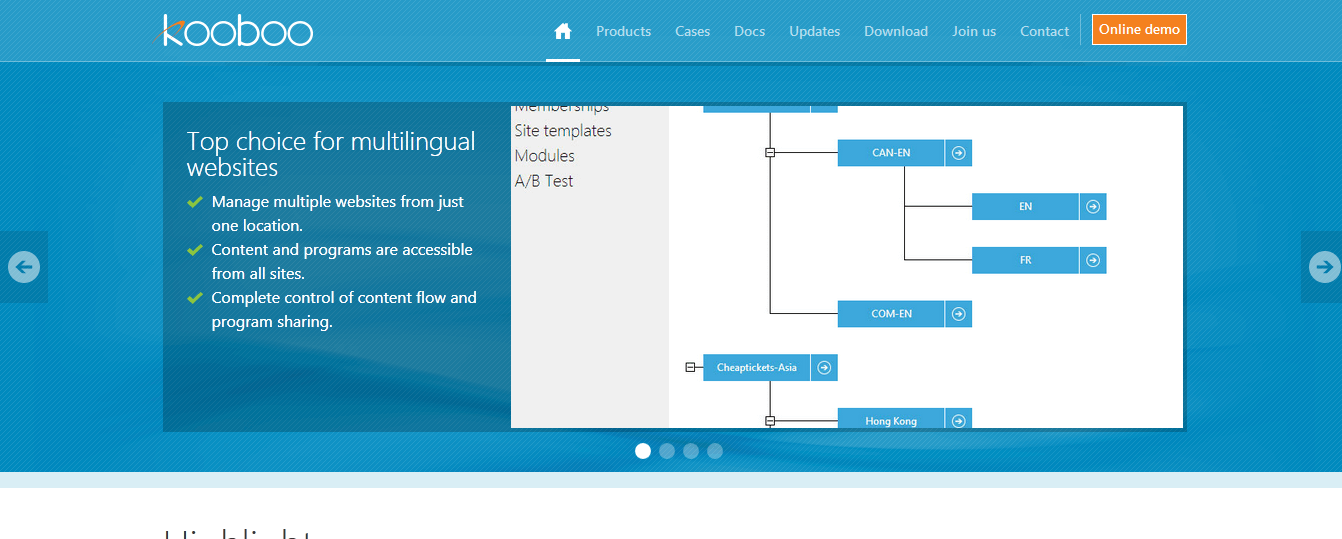Open the Join us page
Image resolution: width=1342 pixels, height=539 pixels.
[974, 31]
